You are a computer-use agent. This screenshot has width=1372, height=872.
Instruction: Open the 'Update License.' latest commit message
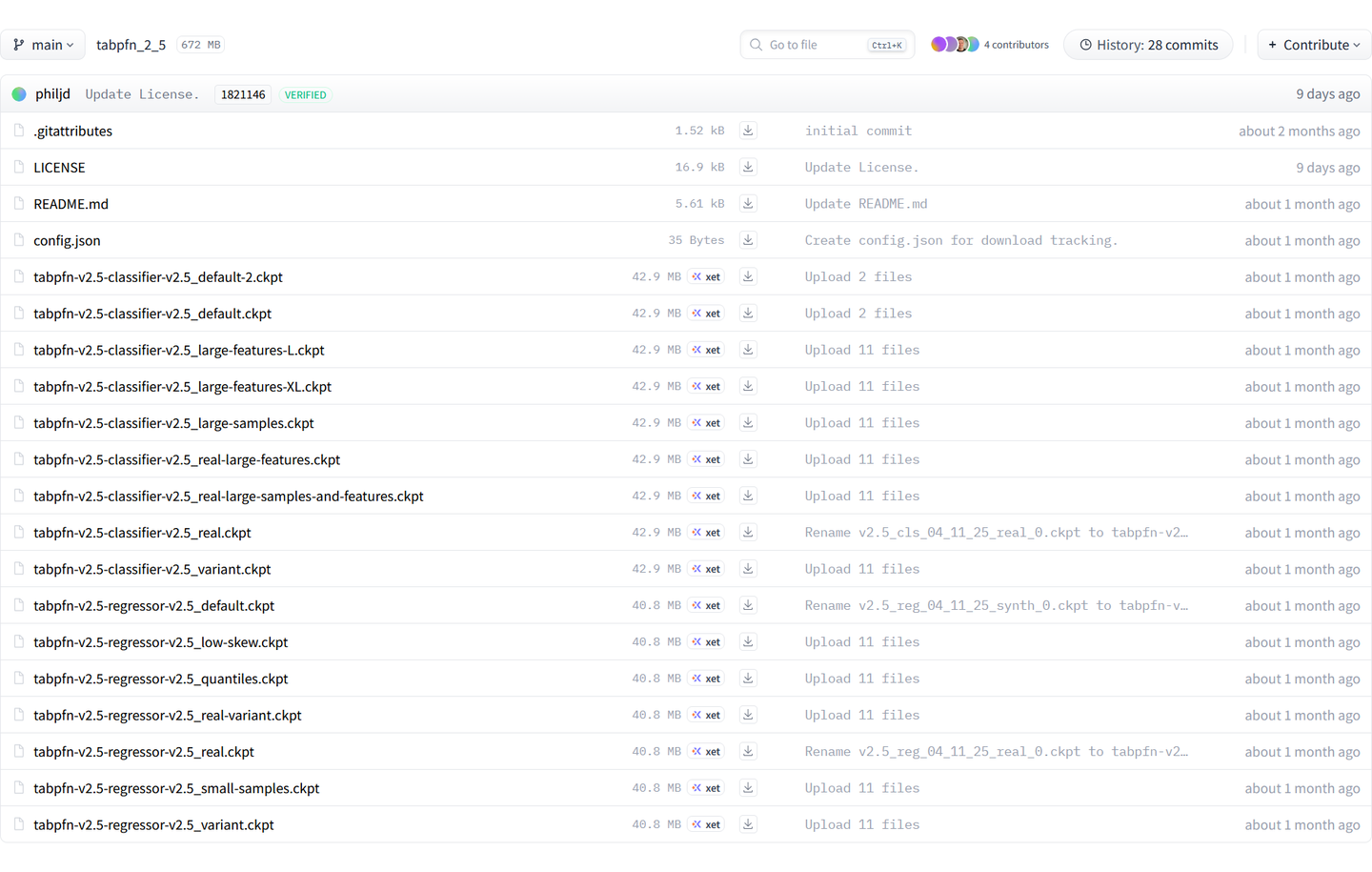tap(142, 94)
